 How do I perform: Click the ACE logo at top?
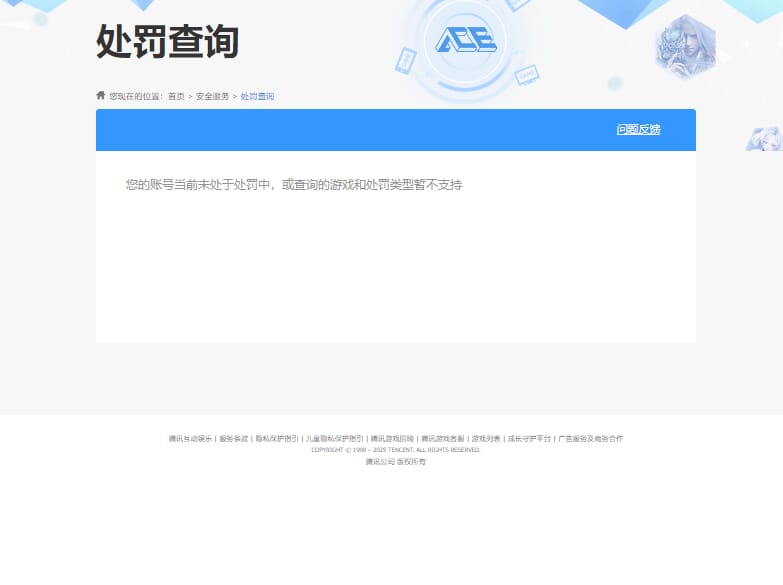pos(465,40)
